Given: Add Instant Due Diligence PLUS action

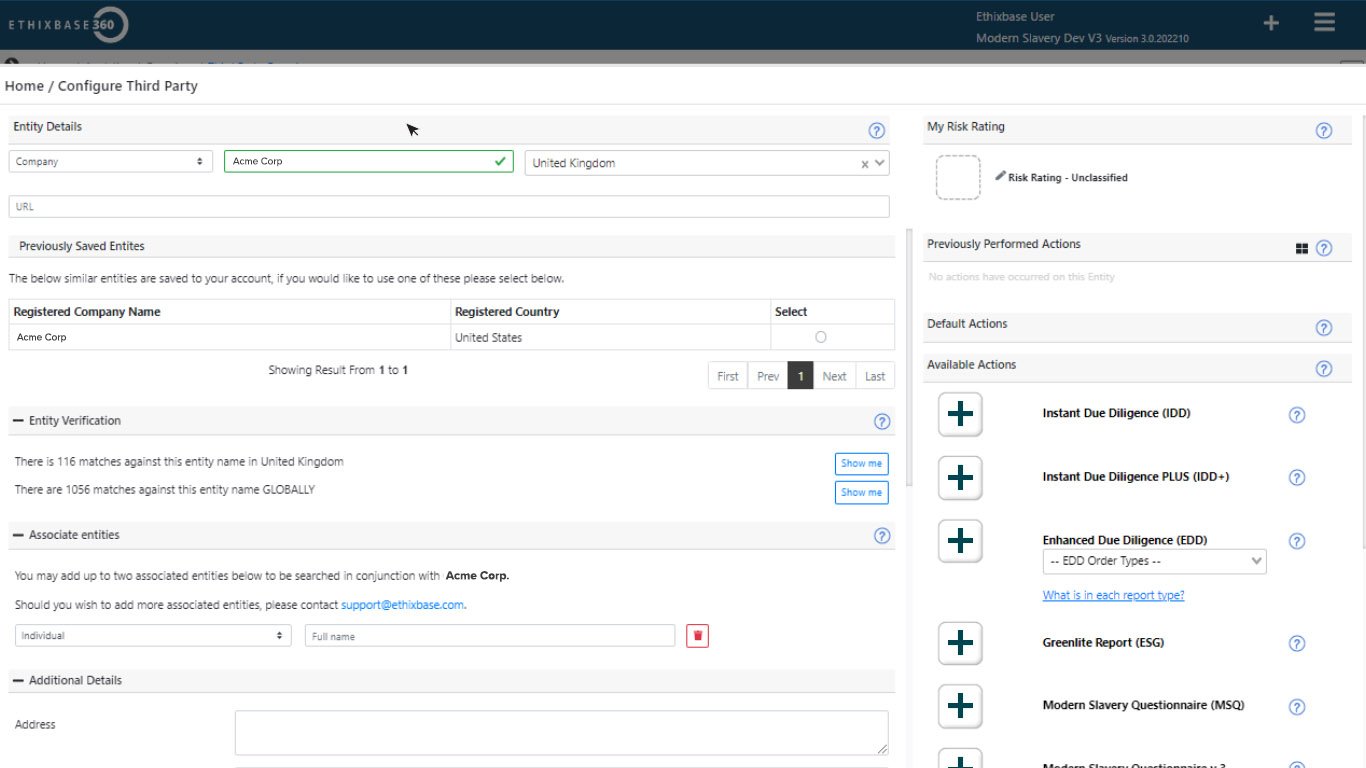Looking at the screenshot, I should pos(960,478).
